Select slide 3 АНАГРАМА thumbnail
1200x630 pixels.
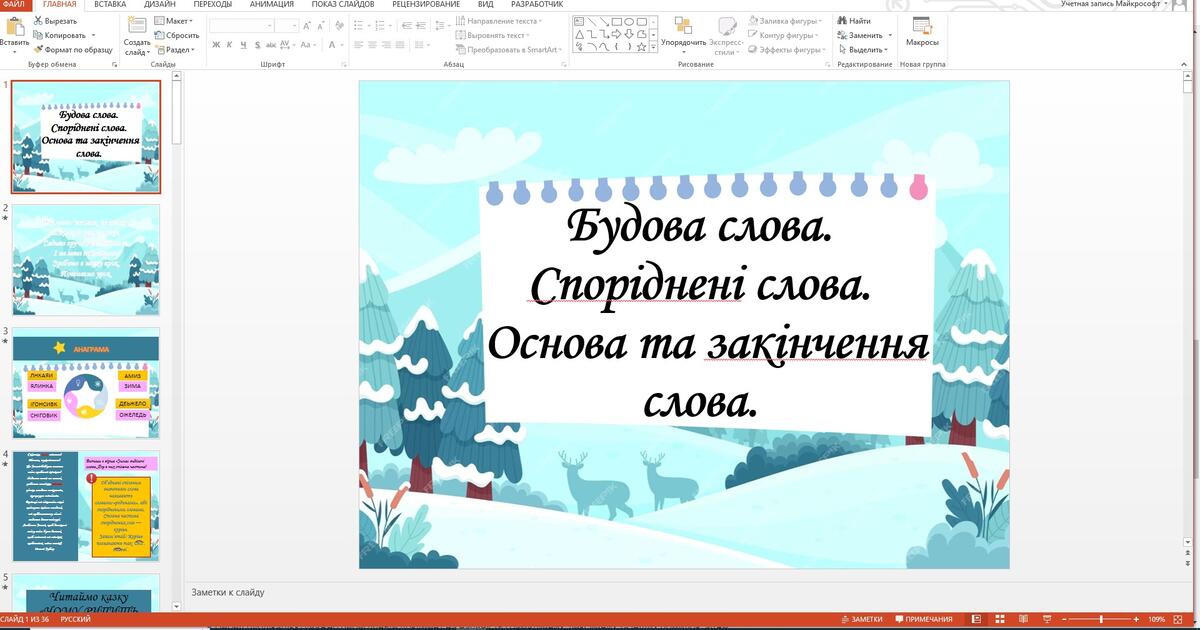86,383
